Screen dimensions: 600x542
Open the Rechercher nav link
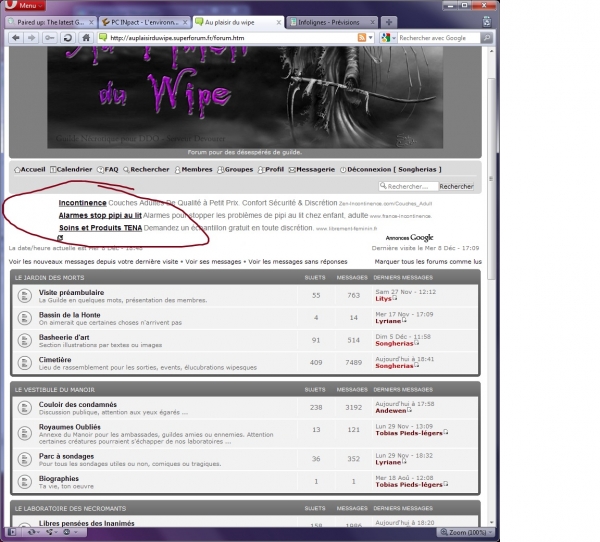pyautogui.click(x=146, y=170)
